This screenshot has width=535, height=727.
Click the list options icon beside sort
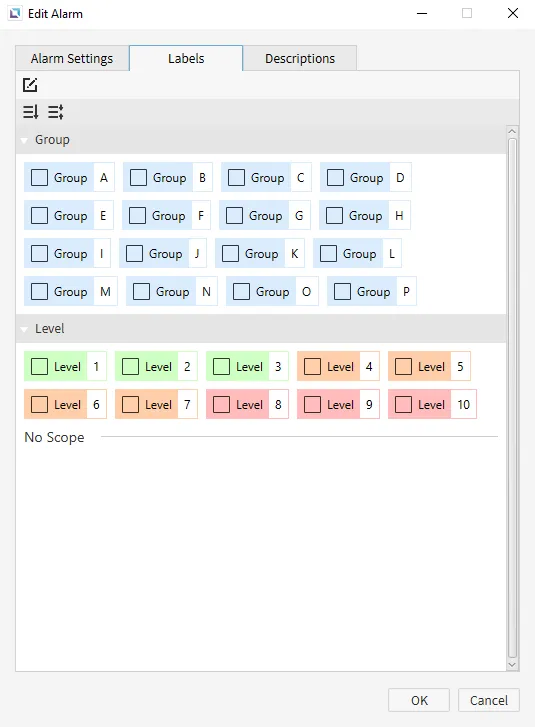pyautogui.click(x=56, y=112)
